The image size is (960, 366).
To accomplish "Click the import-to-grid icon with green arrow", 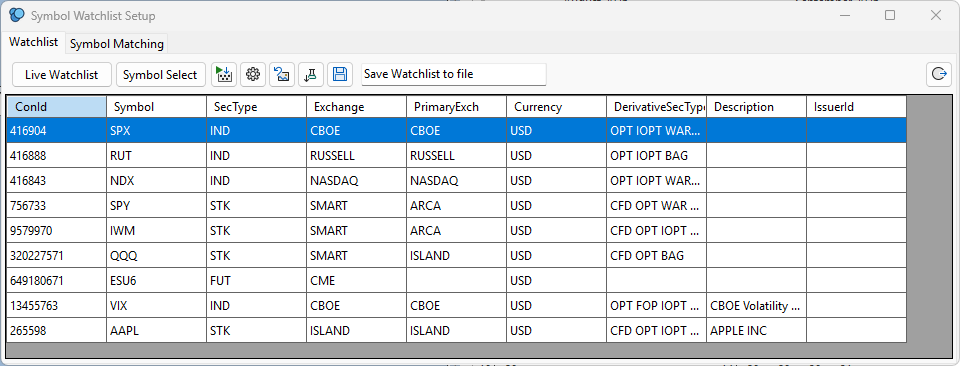I will pyautogui.click(x=224, y=75).
